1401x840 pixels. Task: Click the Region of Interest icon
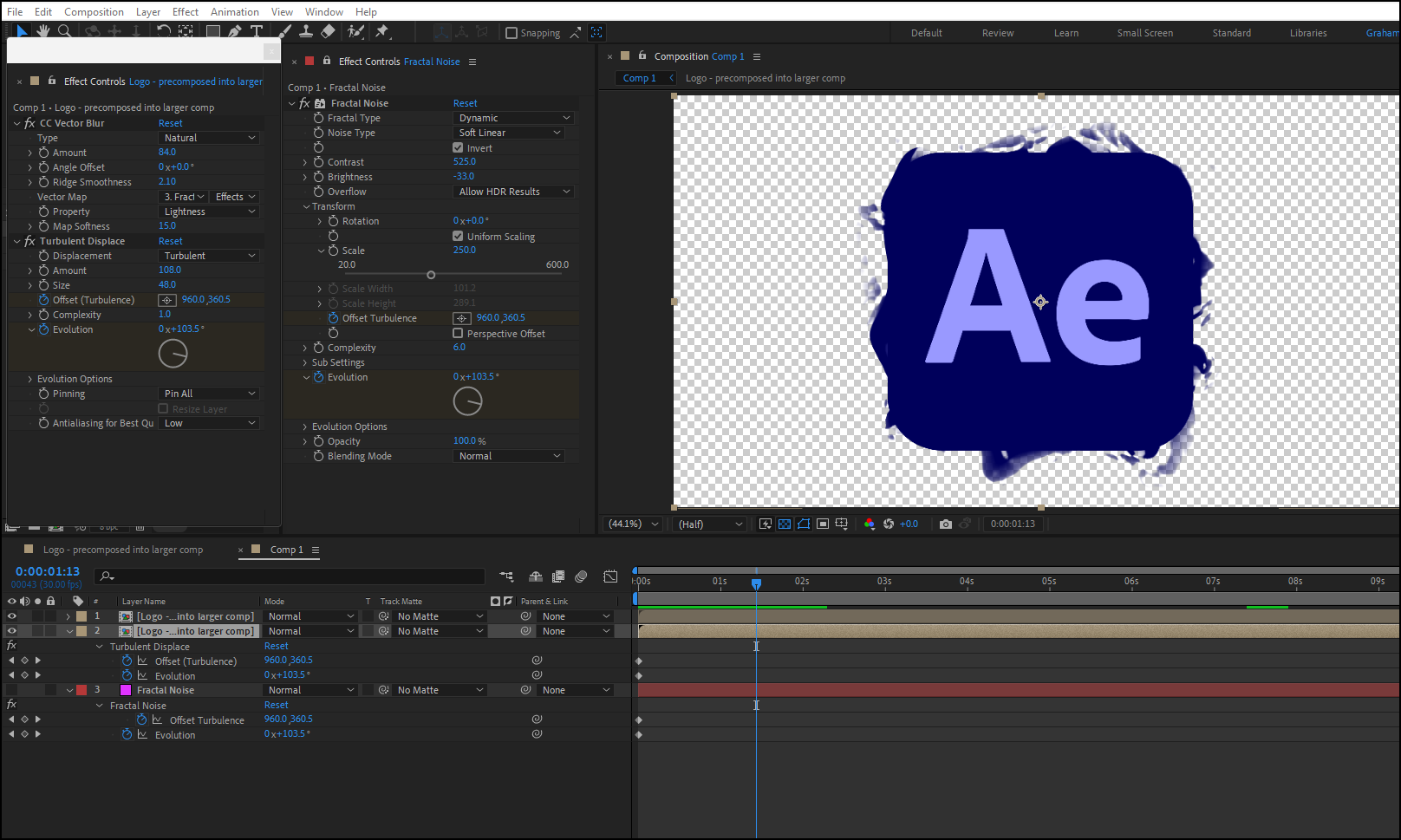(x=823, y=524)
